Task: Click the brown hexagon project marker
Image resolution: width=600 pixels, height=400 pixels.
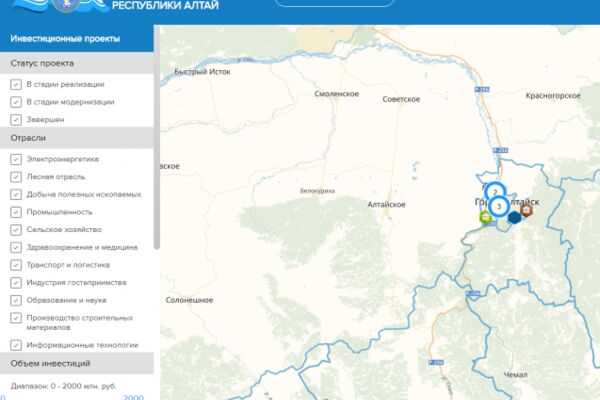Action: coord(527,210)
